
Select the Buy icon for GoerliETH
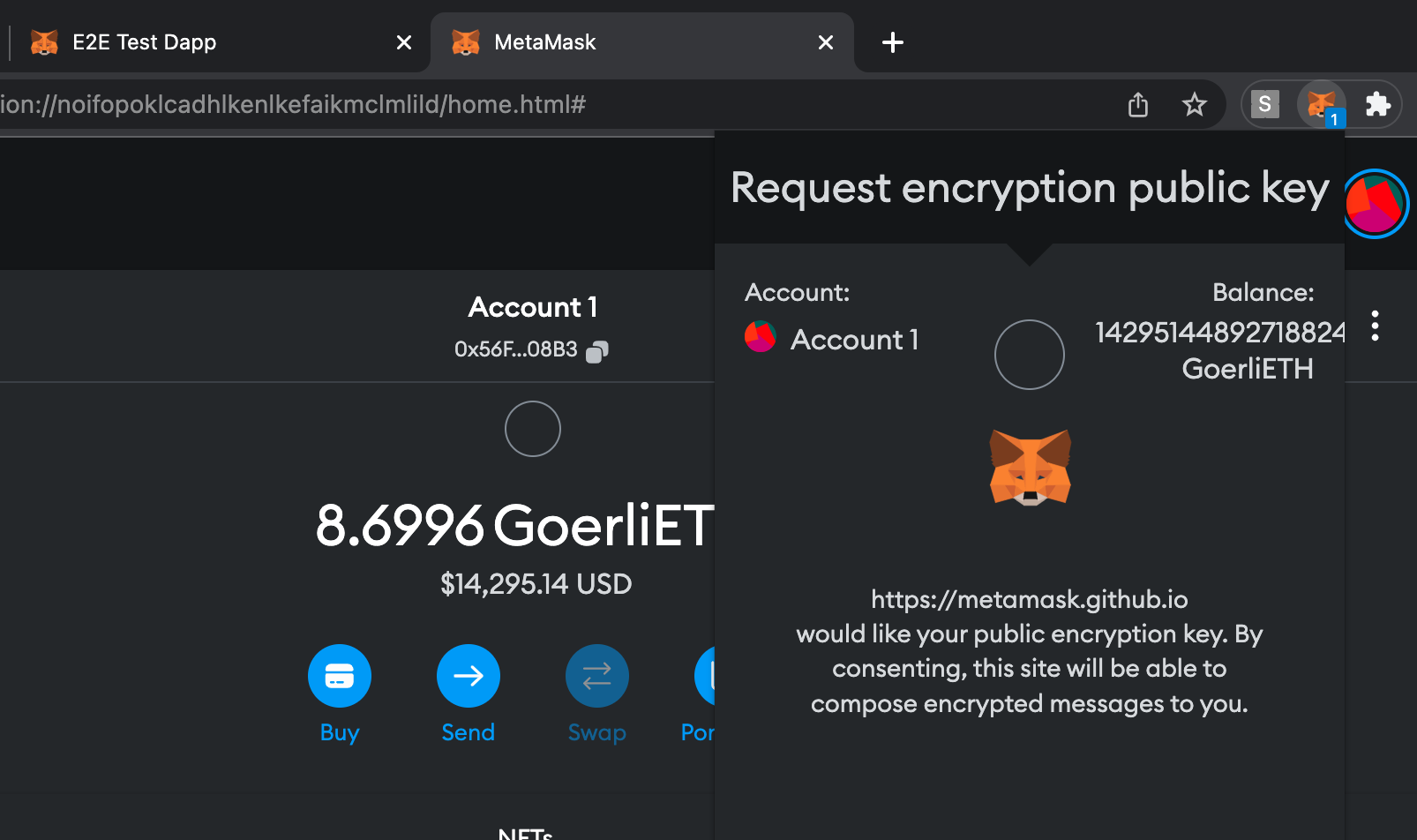point(339,676)
